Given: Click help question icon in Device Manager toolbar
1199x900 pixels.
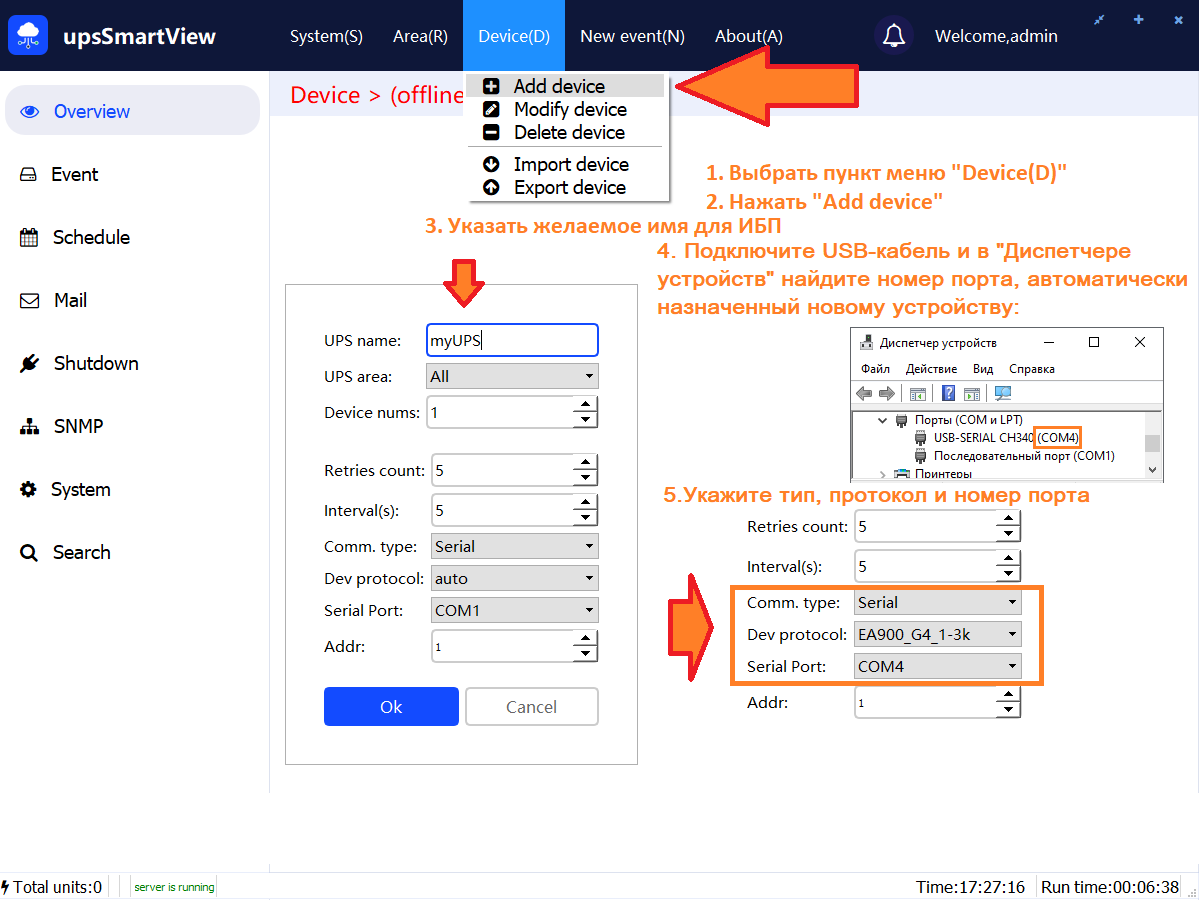Looking at the screenshot, I should click(x=948, y=393).
